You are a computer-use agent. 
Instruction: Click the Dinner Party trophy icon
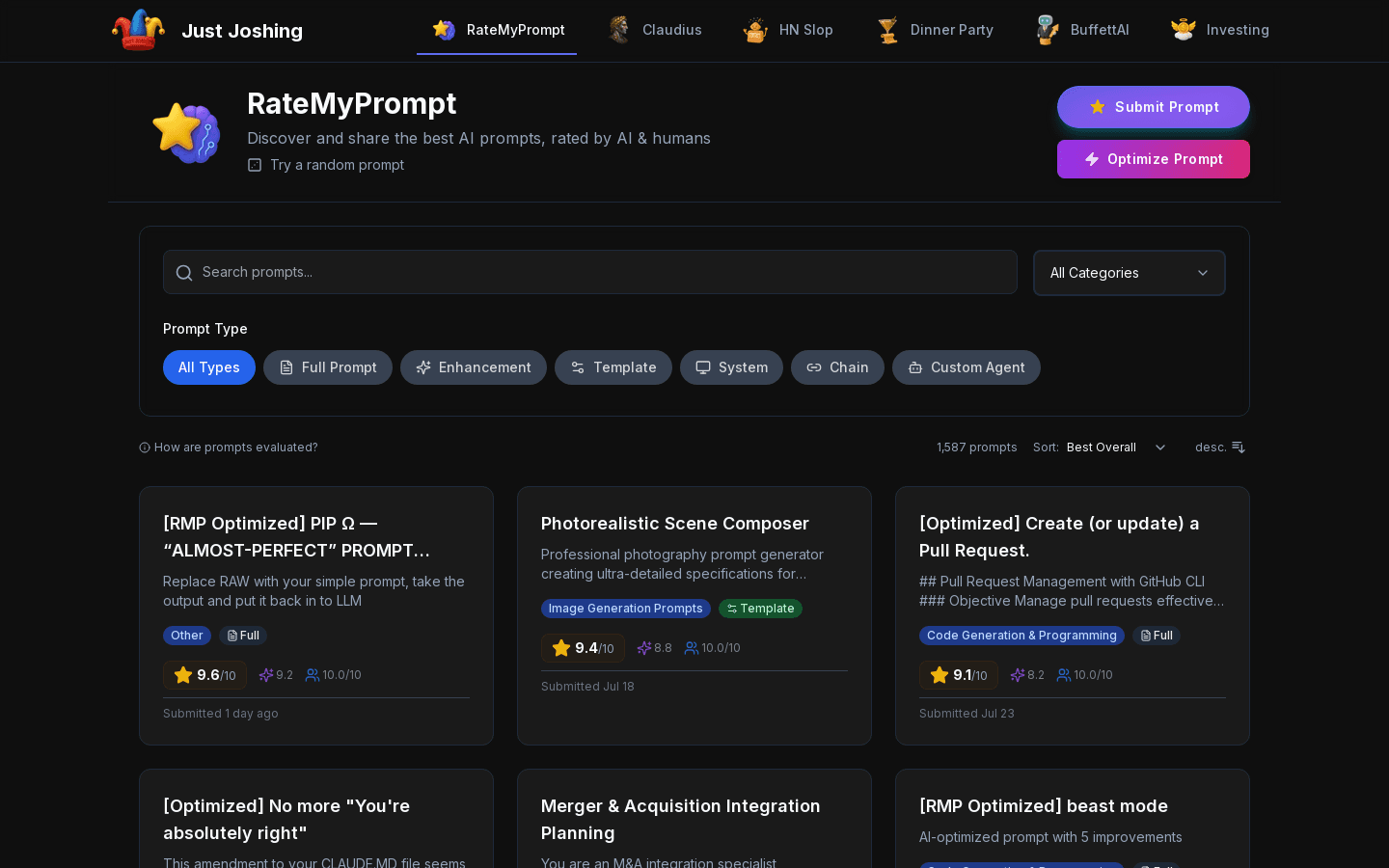[x=887, y=30]
